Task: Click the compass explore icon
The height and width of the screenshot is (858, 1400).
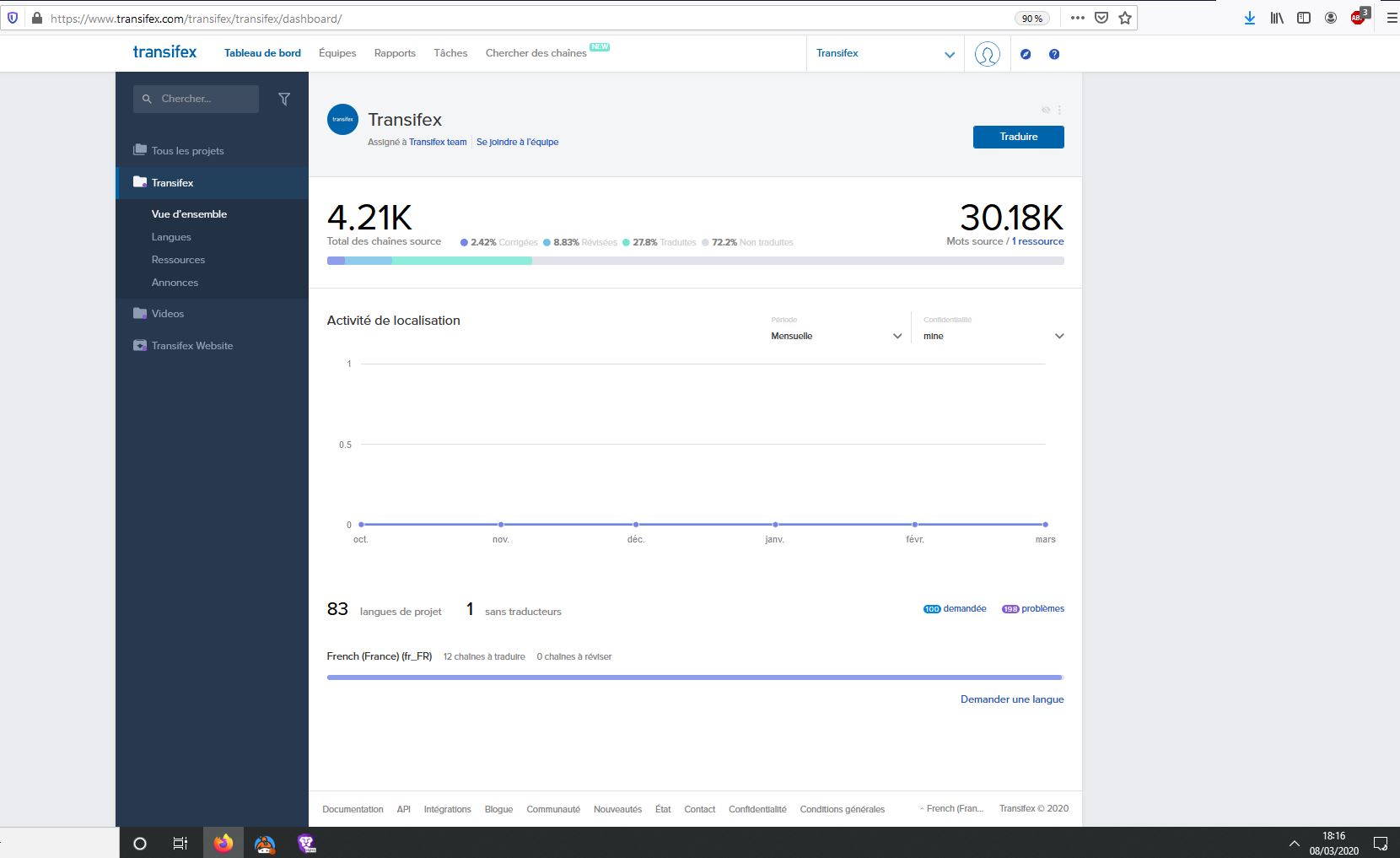Action: 1026,54
